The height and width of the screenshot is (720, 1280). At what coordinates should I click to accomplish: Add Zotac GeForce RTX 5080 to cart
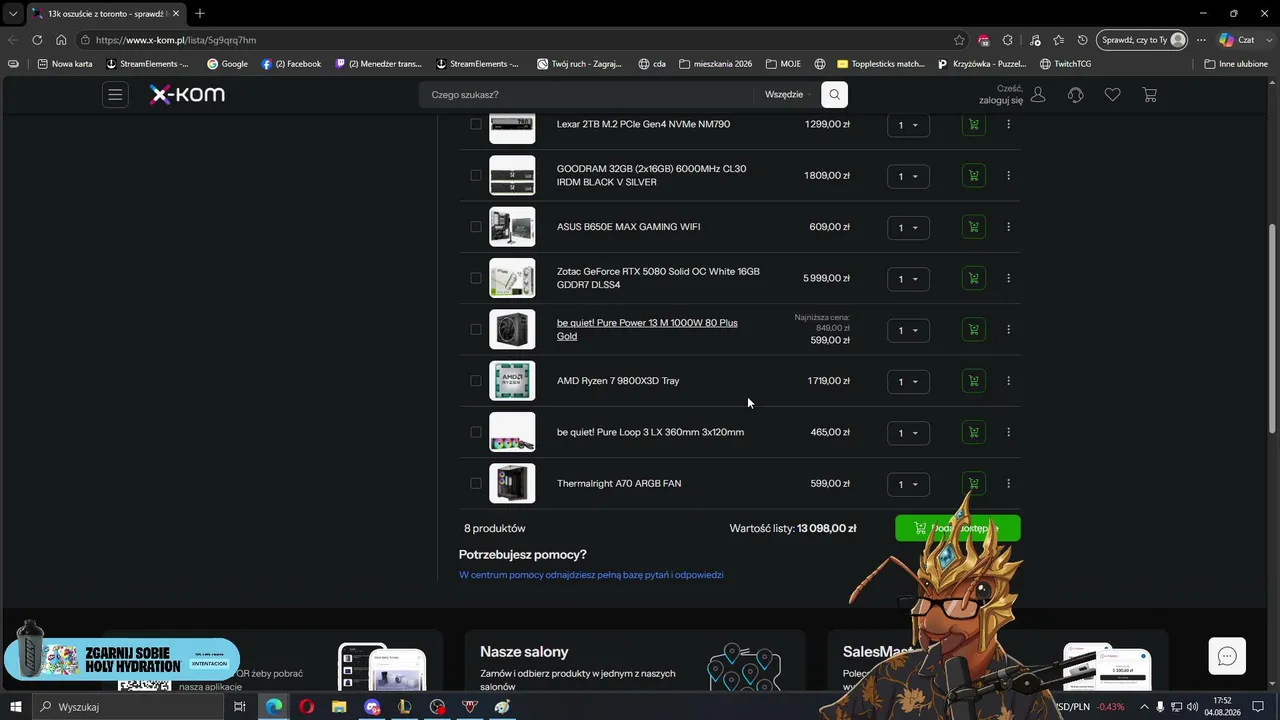click(x=973, y=278)
